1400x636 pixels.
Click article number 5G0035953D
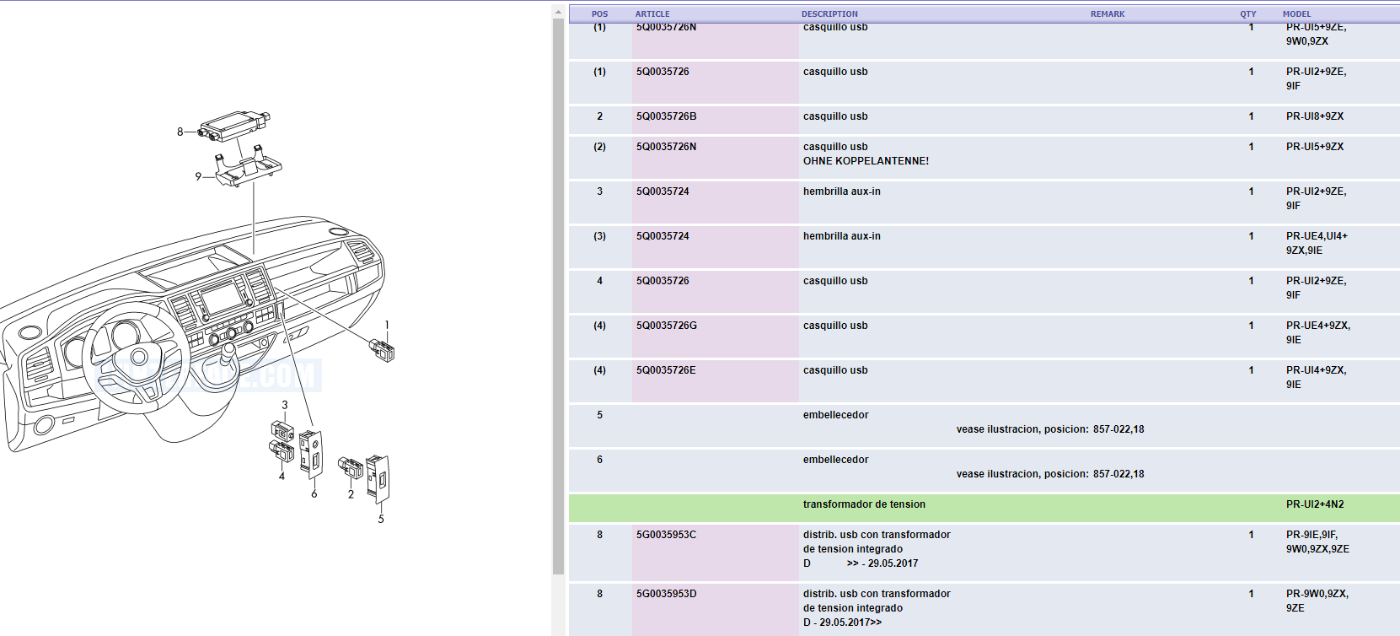(666, 593)
